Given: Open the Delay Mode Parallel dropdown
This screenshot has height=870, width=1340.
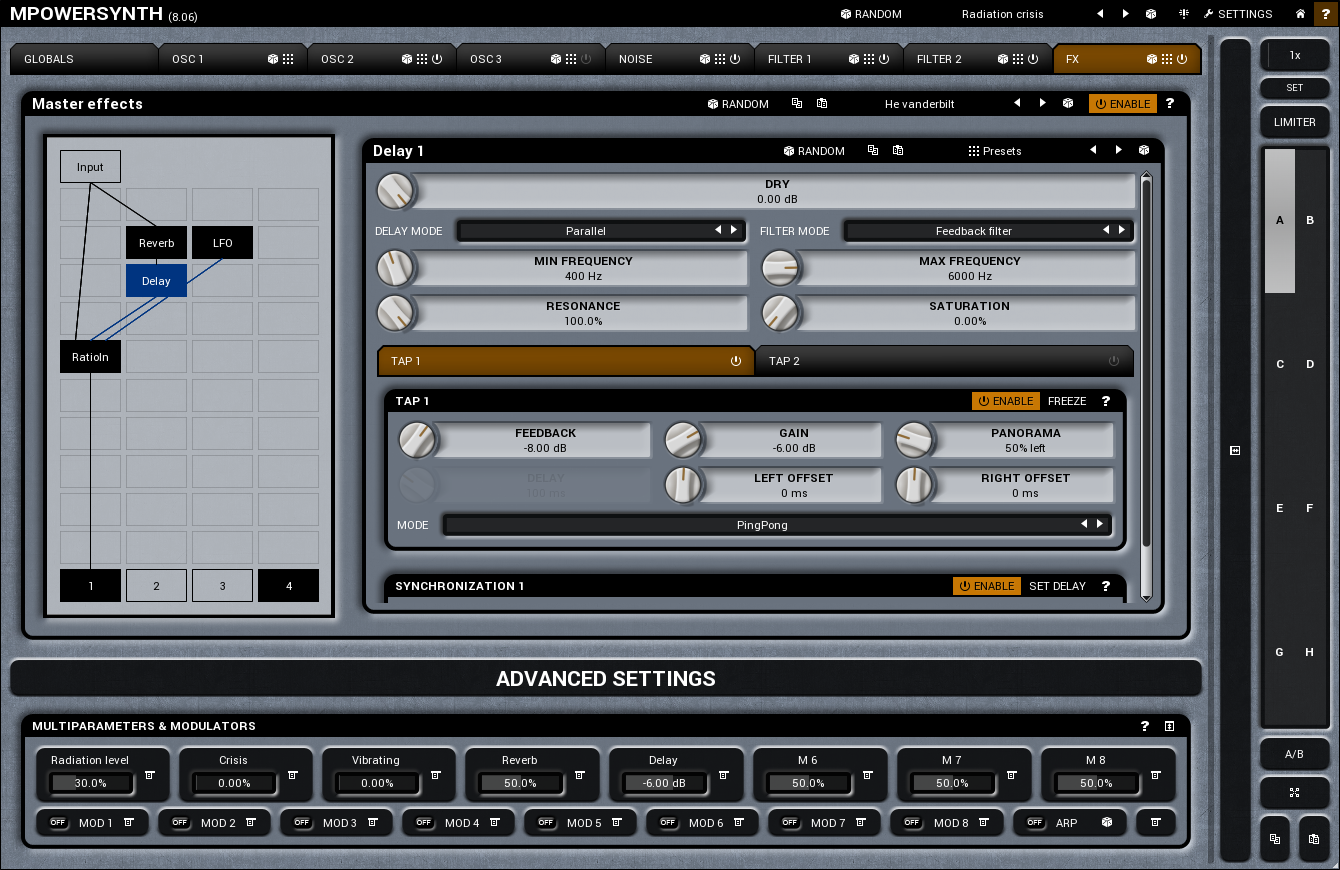Looking at the screenshot, I should click(586, 231).
